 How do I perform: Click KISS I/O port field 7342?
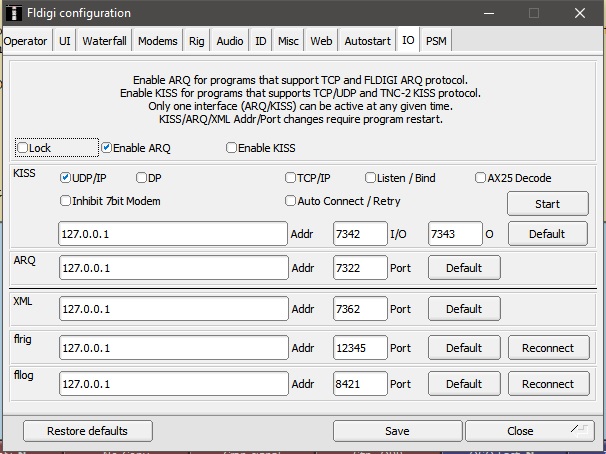360,234
